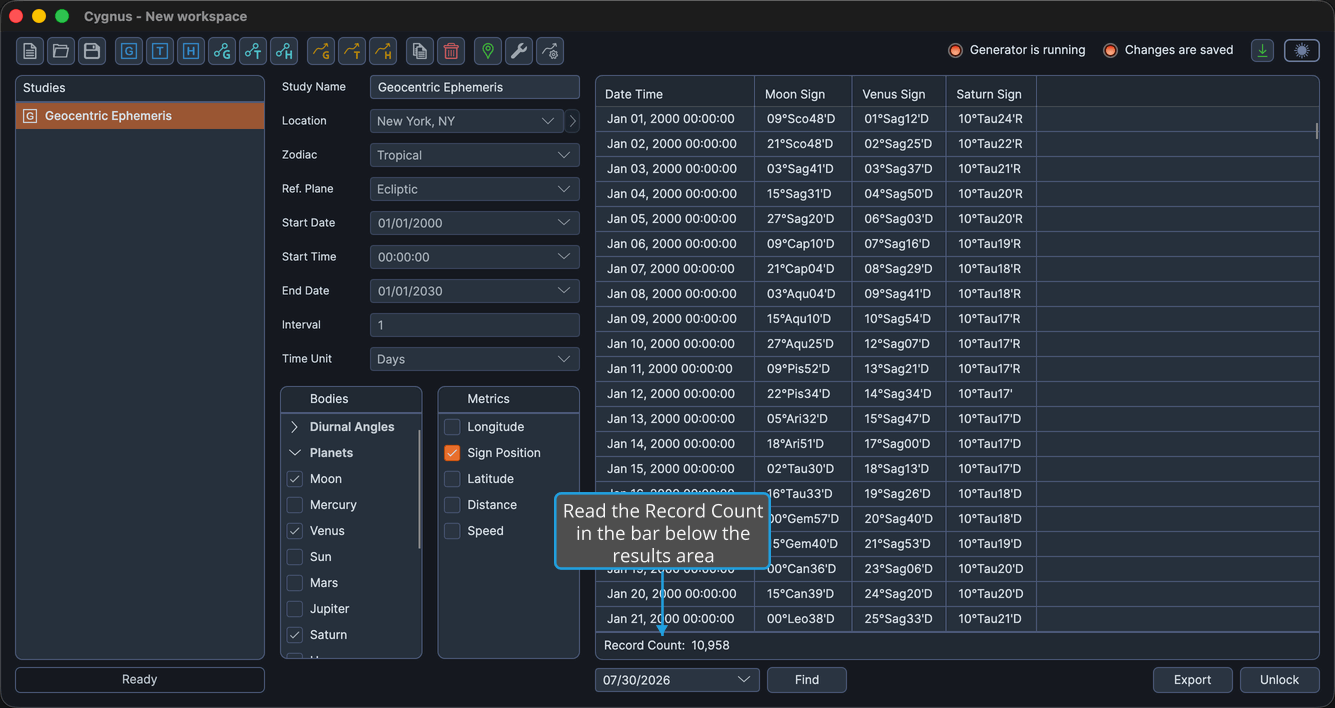This screenshot has width=1335, height=708.
Task: Save workspace with floppy disk icon
Action: [x=92, y=51]
